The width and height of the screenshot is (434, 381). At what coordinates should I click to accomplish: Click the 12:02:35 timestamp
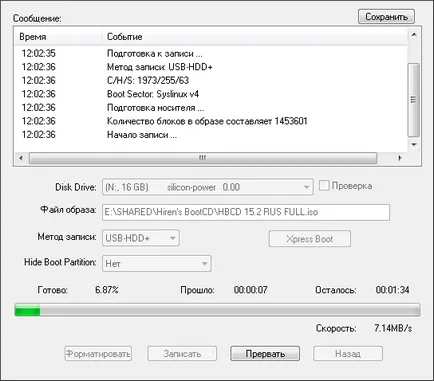[x=39, y=53]
